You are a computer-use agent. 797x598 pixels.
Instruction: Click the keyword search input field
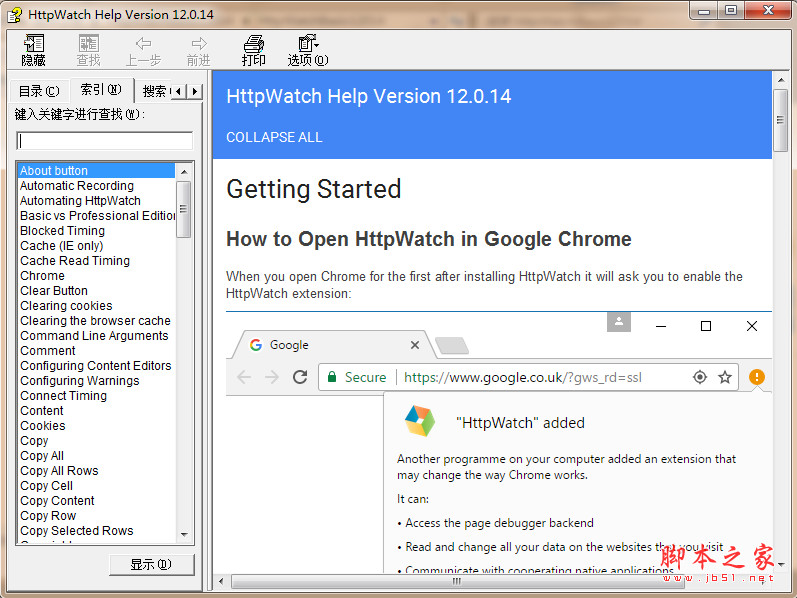click(105, 140)
